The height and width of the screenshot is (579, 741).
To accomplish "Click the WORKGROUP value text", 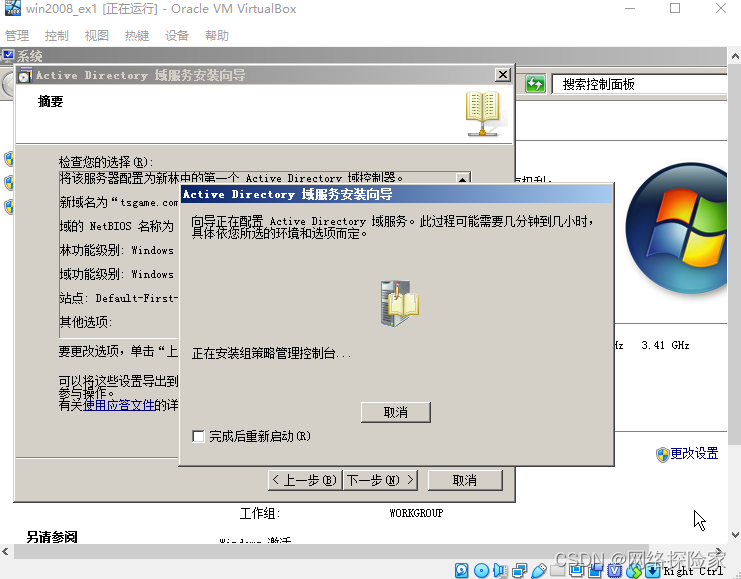I will [x=416, y=513].
